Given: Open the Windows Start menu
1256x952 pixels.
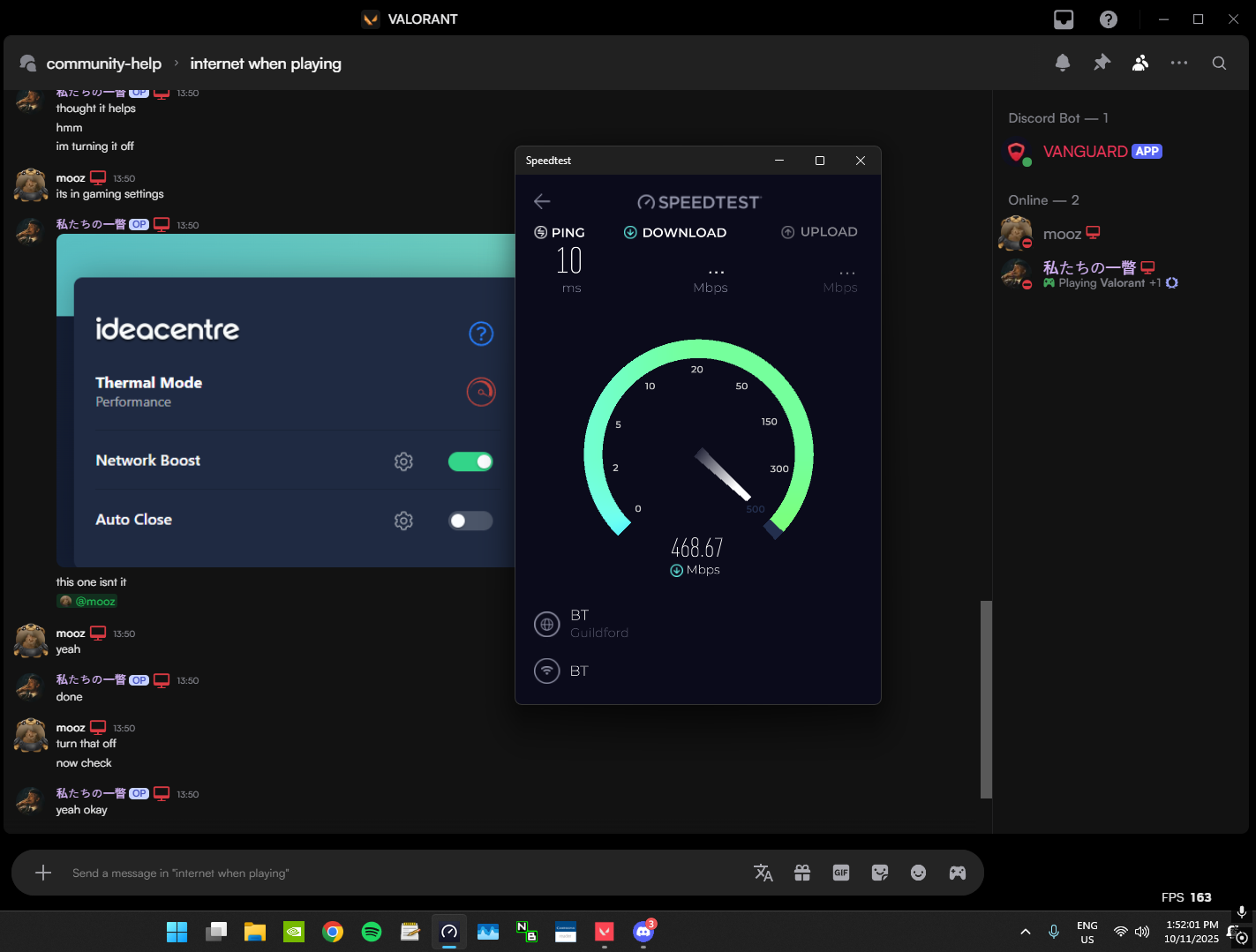Looking at the screenshot, I should (177, 932).
